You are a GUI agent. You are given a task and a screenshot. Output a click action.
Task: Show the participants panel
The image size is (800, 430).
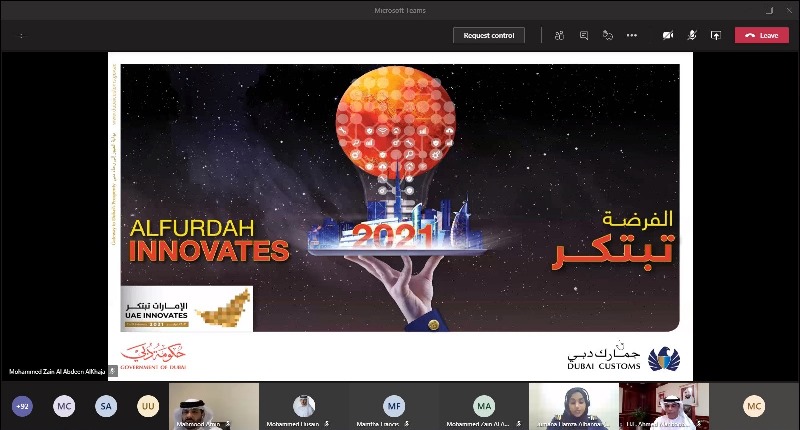click(559, 35)
